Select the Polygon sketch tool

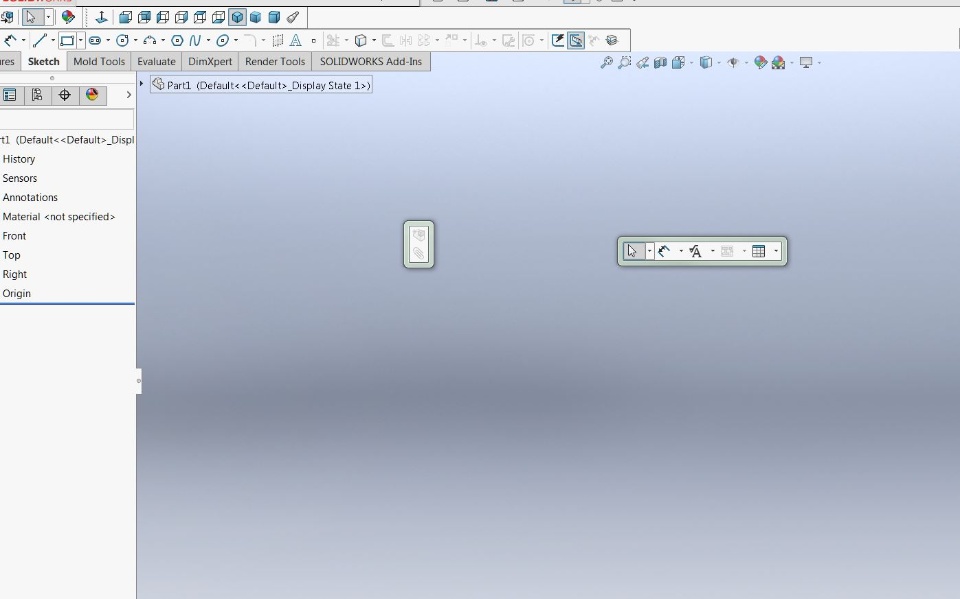(x=177, y=40)
